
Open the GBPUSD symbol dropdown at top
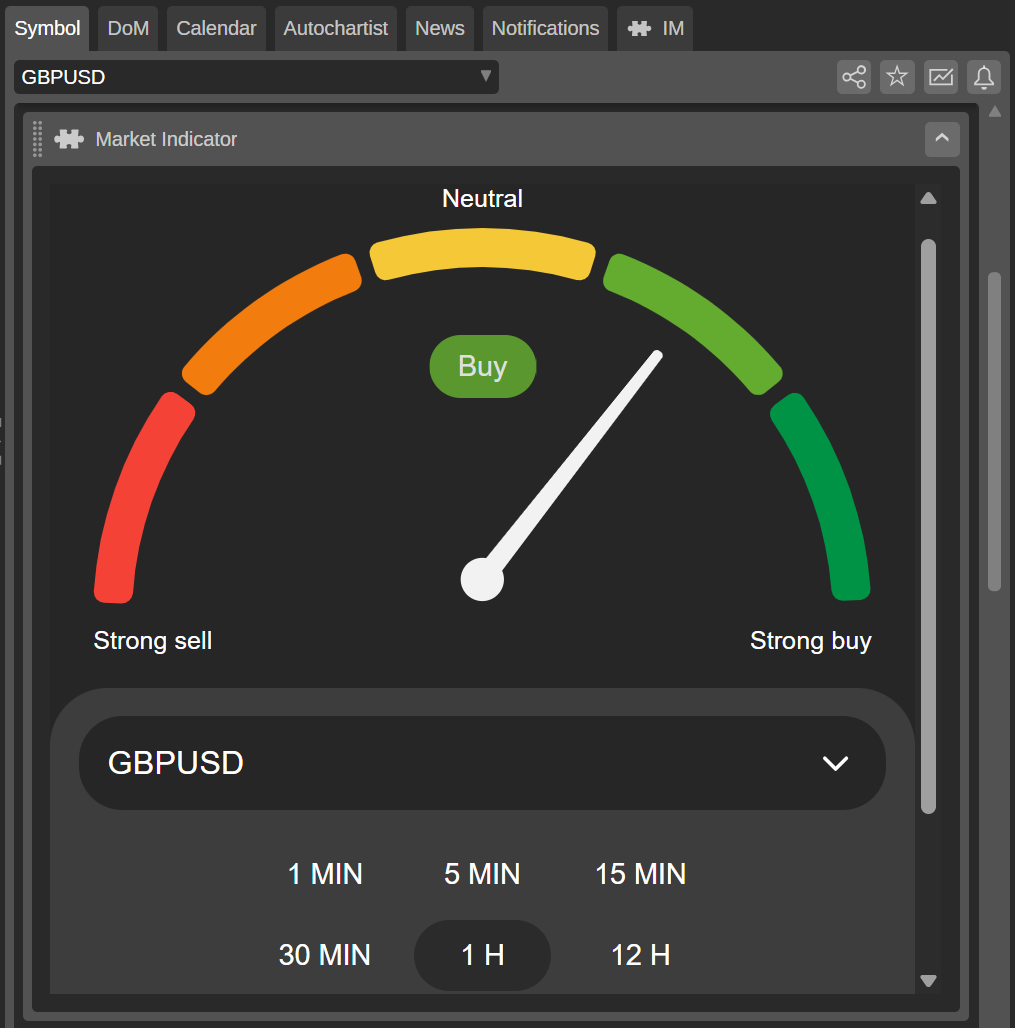(x=256, y=77)
